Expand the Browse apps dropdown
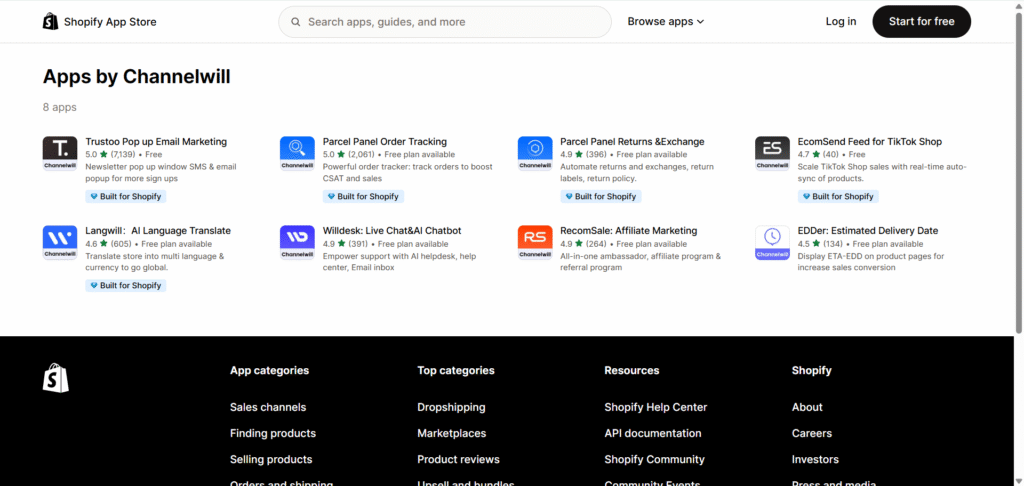The width and height of the screenshot is (1024, 486). point(666,21)
